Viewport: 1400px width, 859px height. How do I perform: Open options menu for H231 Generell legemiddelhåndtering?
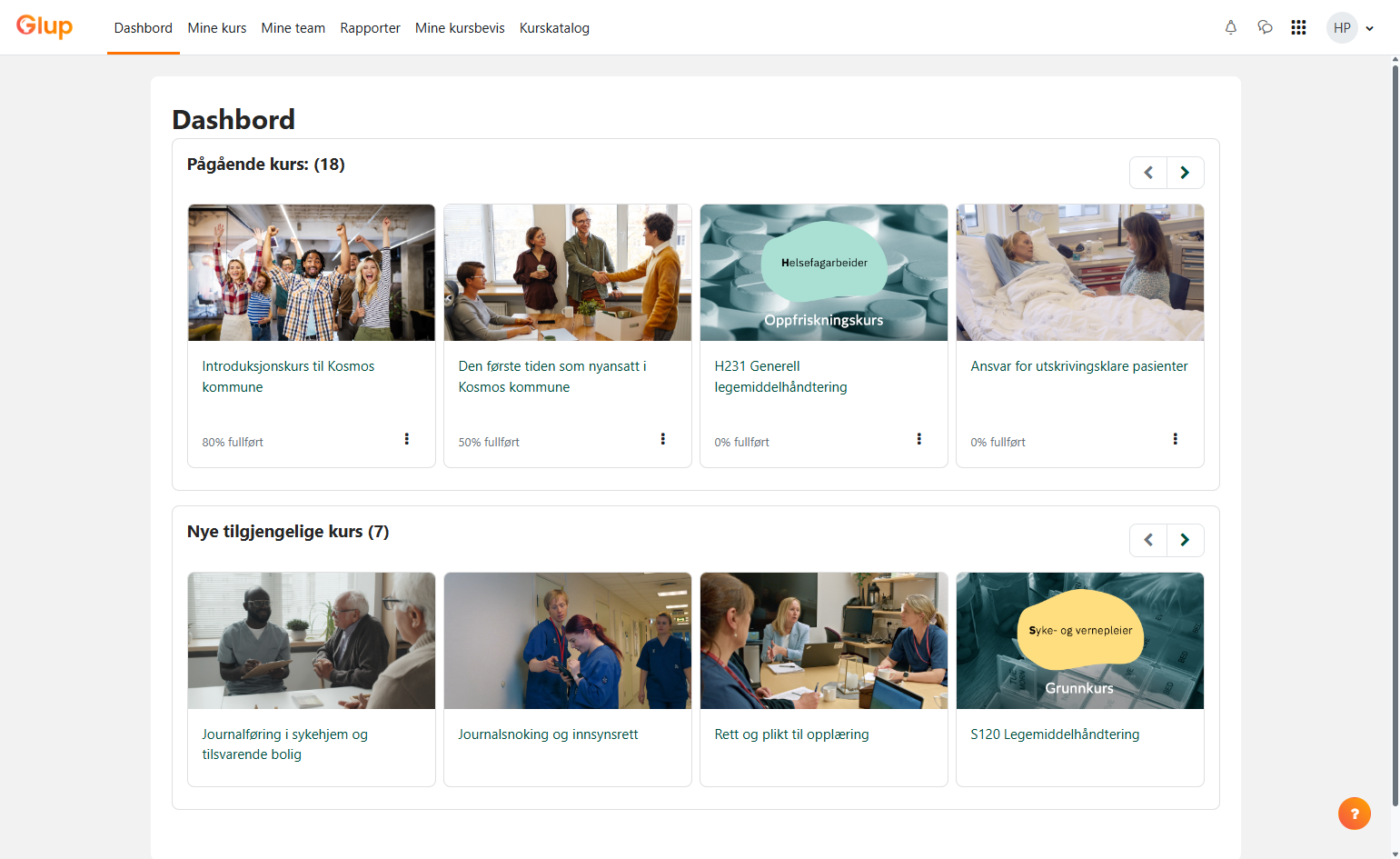(918, 439)
